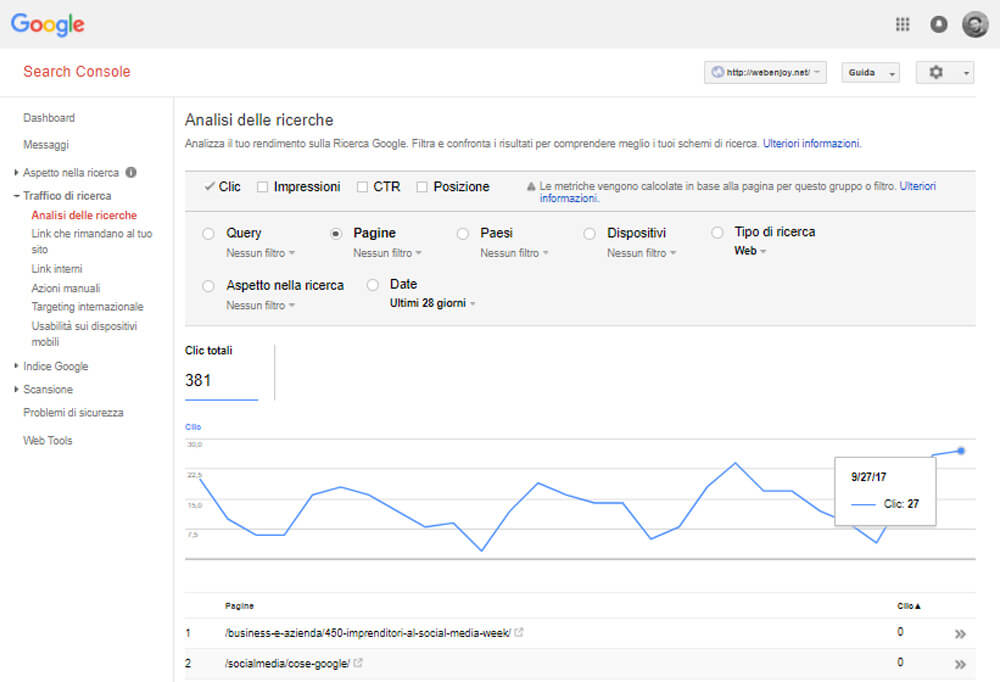Enable the Impressioni checkbox
1000x682 pixels.
[262, 187]
